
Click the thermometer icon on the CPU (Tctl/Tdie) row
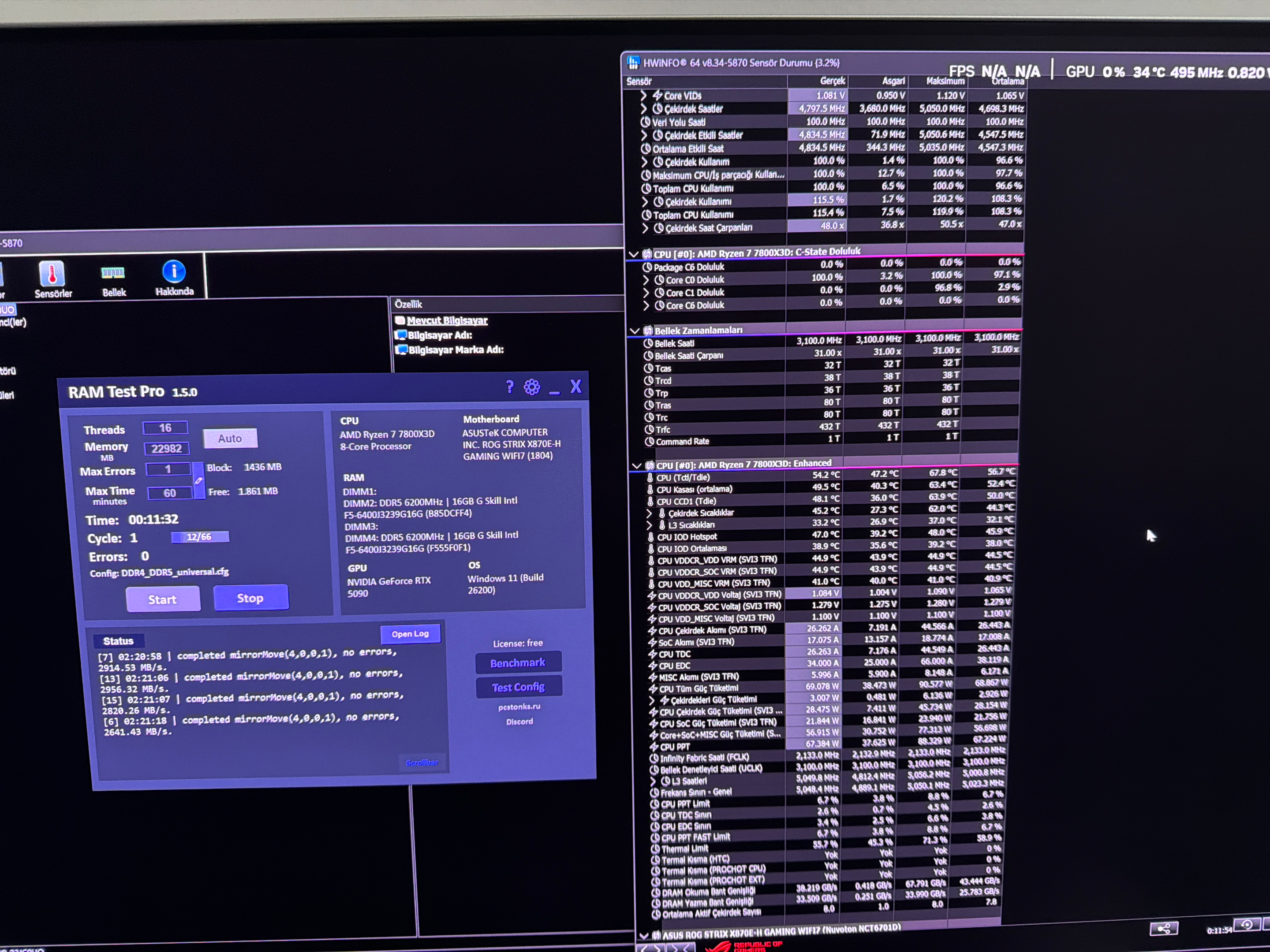[x=650, y=477]
